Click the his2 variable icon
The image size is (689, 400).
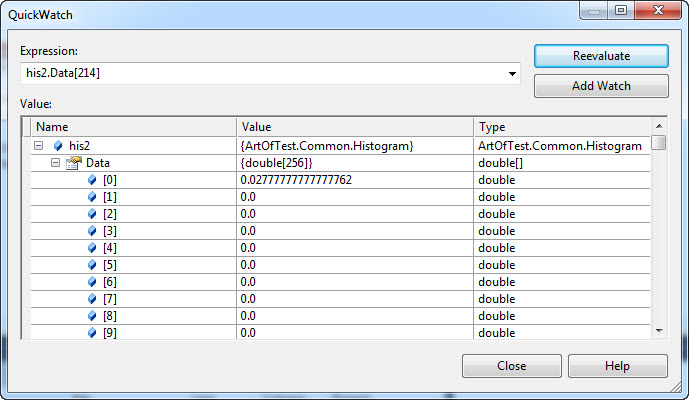tap(58, 146)
